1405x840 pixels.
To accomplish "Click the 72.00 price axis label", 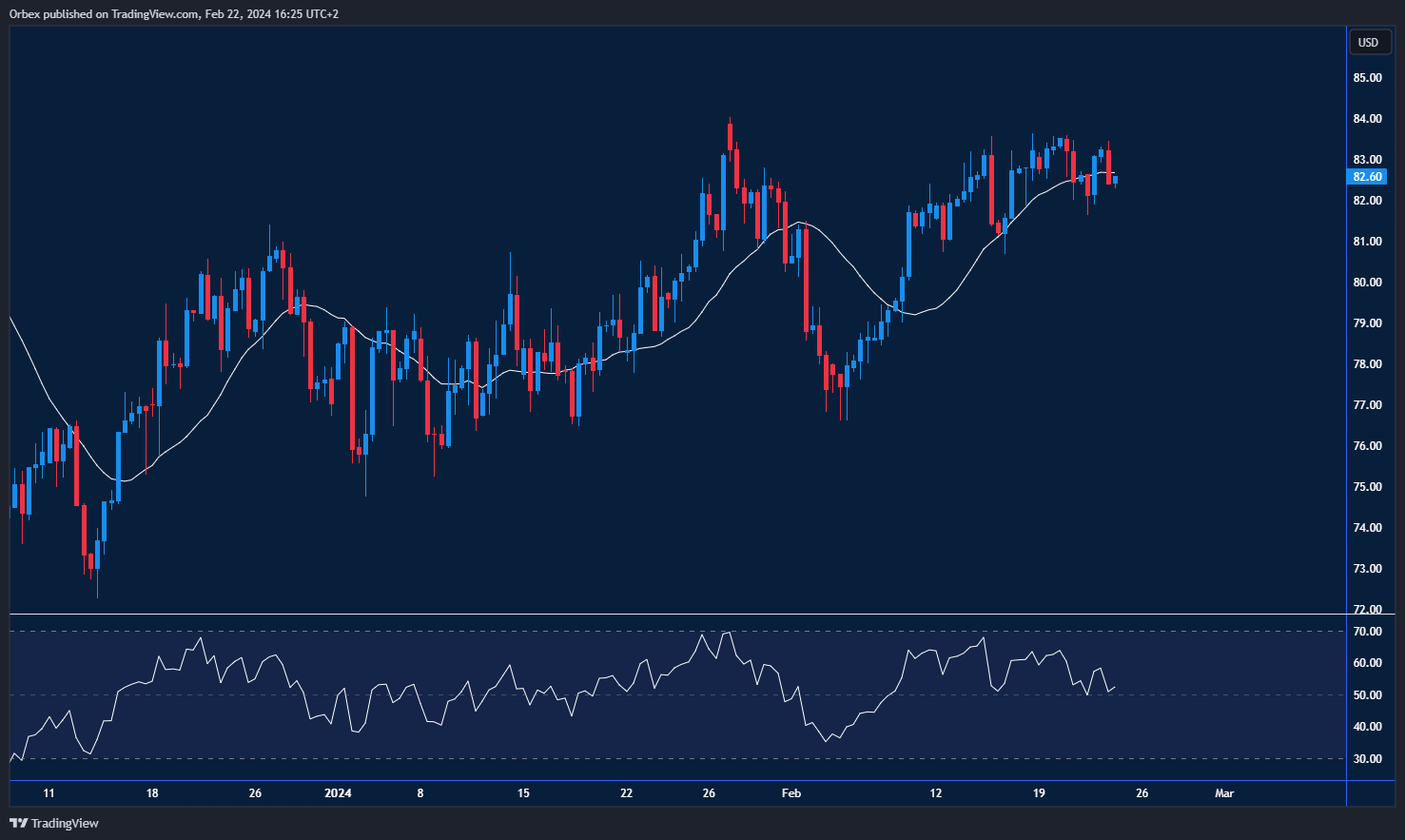I will point(1367,609).
